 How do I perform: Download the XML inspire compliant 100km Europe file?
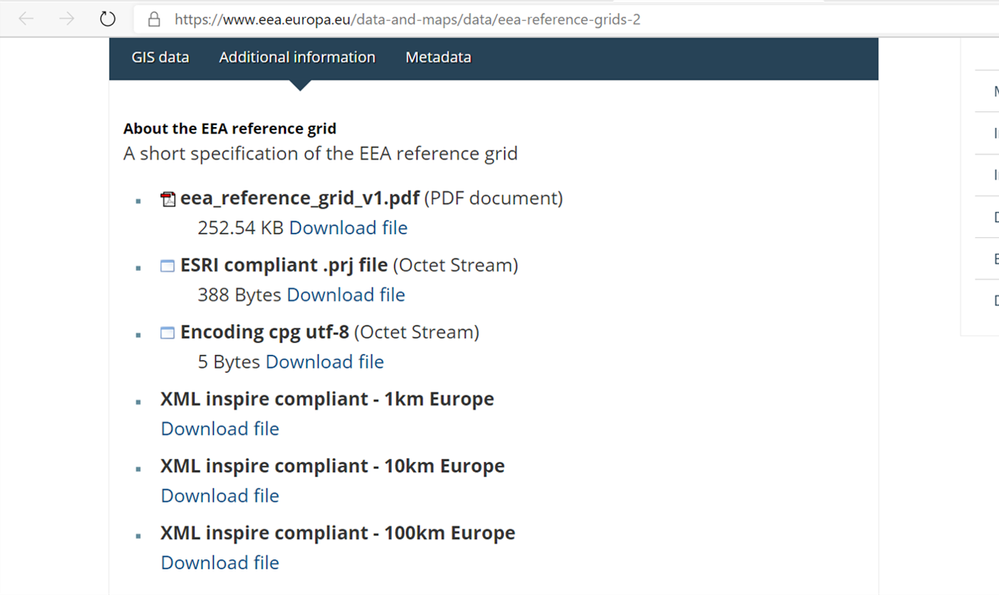click(x=219, y=562)
